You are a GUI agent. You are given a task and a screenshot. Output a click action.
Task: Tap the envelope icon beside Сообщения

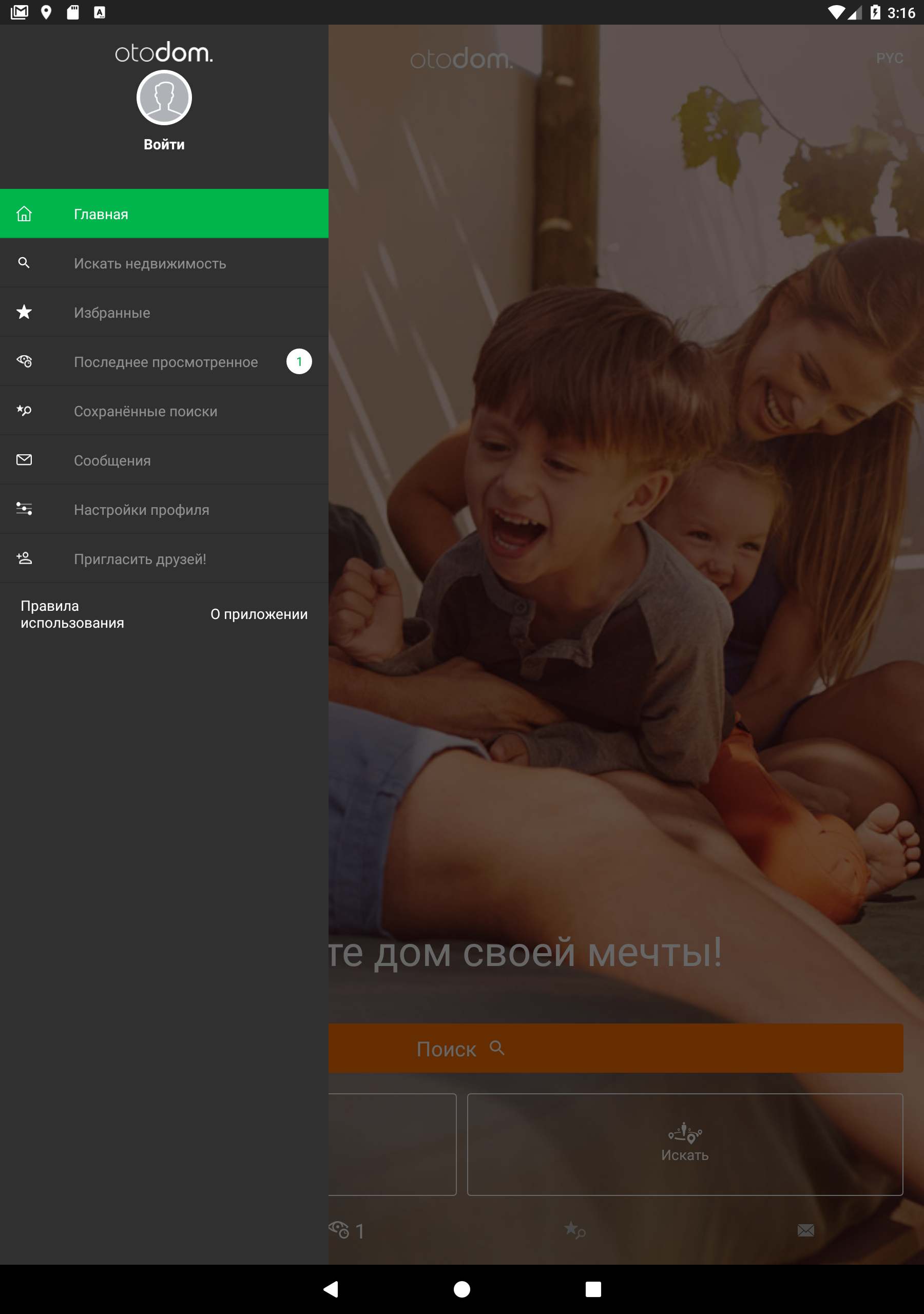point(24,459)
